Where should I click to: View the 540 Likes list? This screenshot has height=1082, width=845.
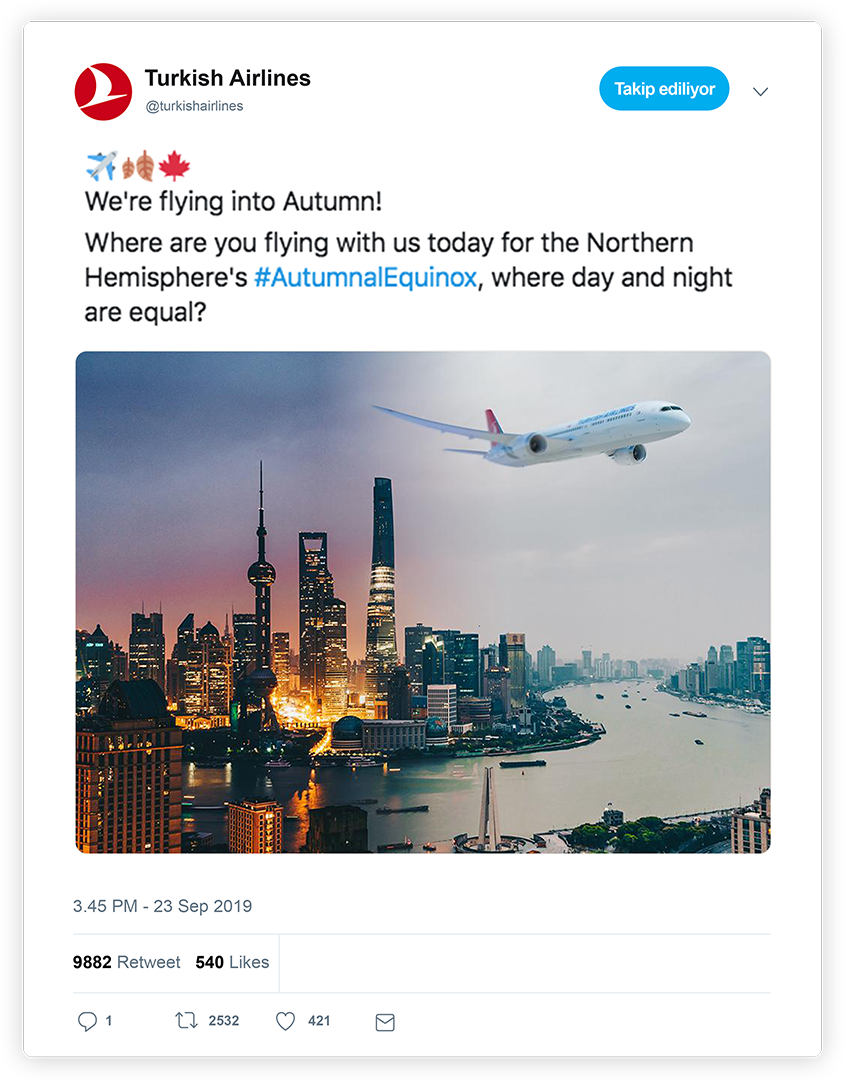(232, 962)
